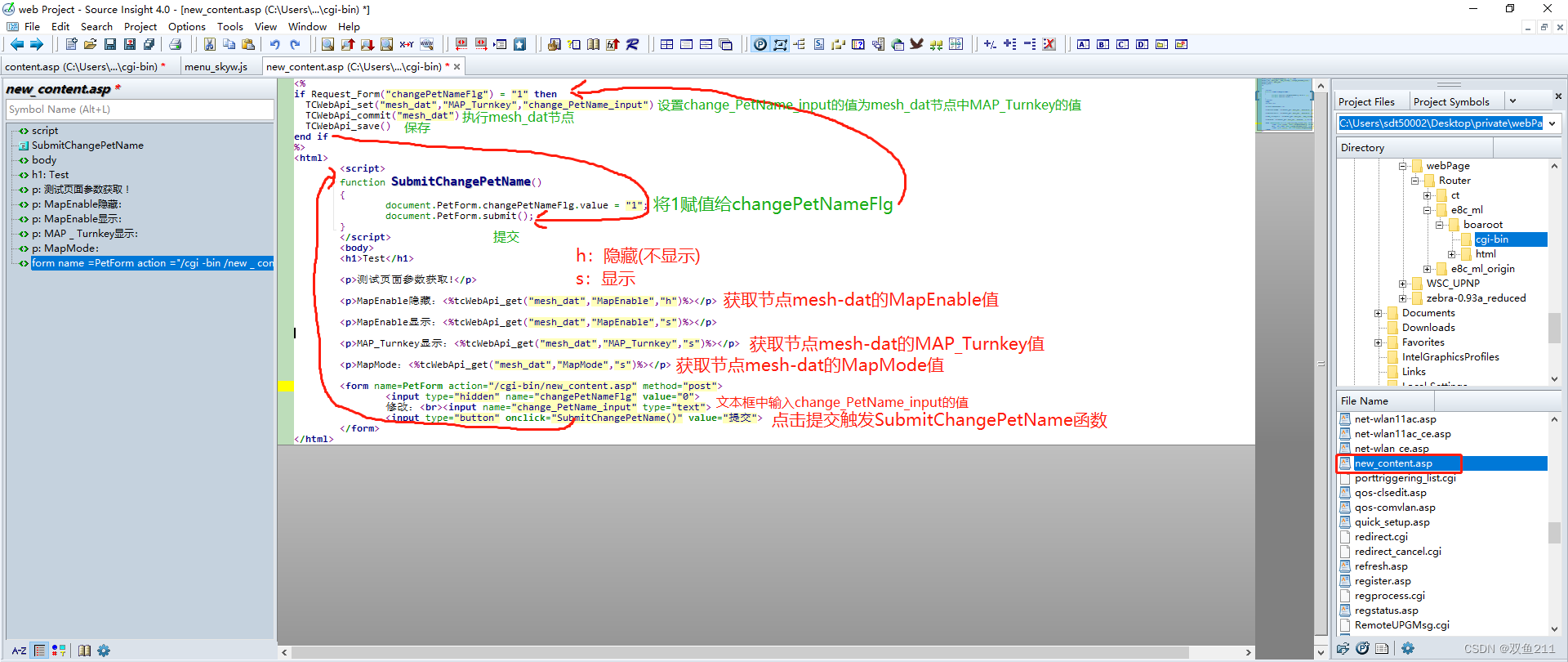Viewport: 1568px width, 662px height.
Task: Click the Directory column header
Action: (1414, 147)
